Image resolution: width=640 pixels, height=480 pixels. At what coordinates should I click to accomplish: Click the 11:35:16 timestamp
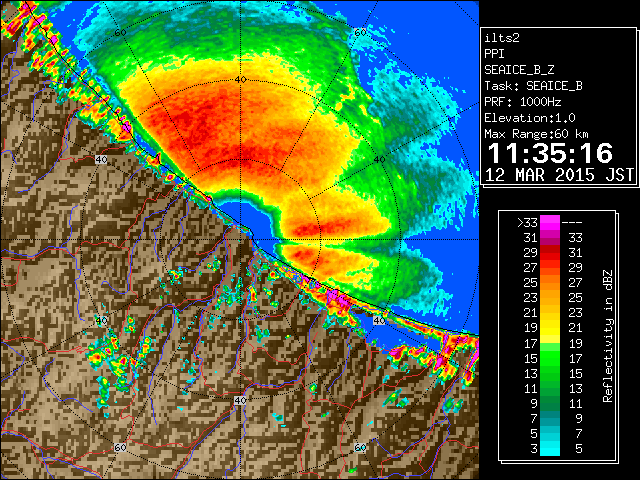pos(550,153)
